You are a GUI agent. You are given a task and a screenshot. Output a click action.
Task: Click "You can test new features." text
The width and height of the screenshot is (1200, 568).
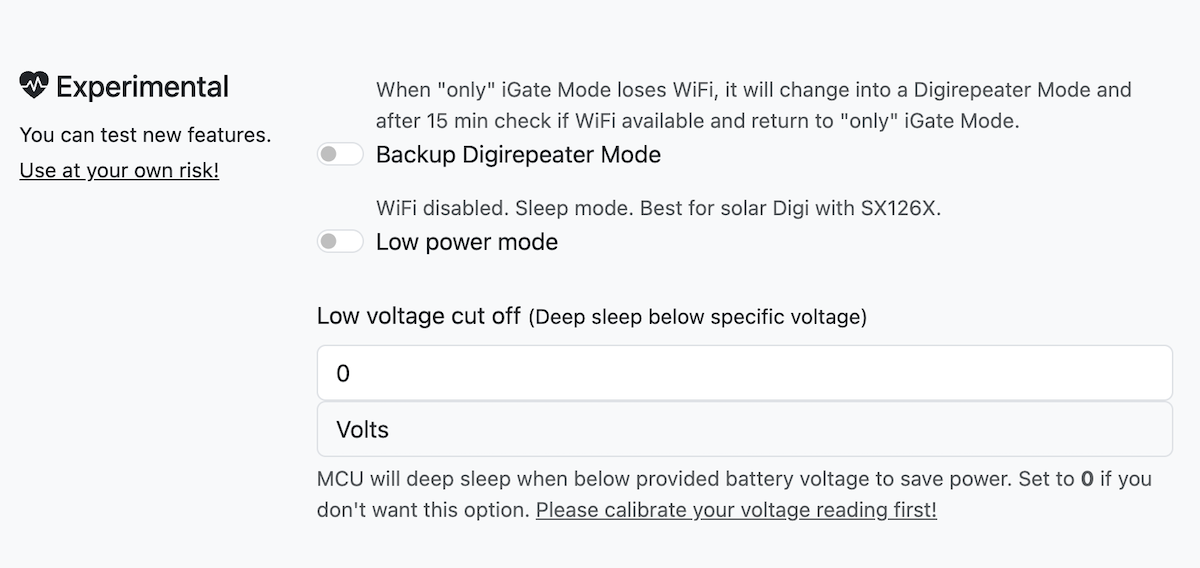click(x=145, y=134)
